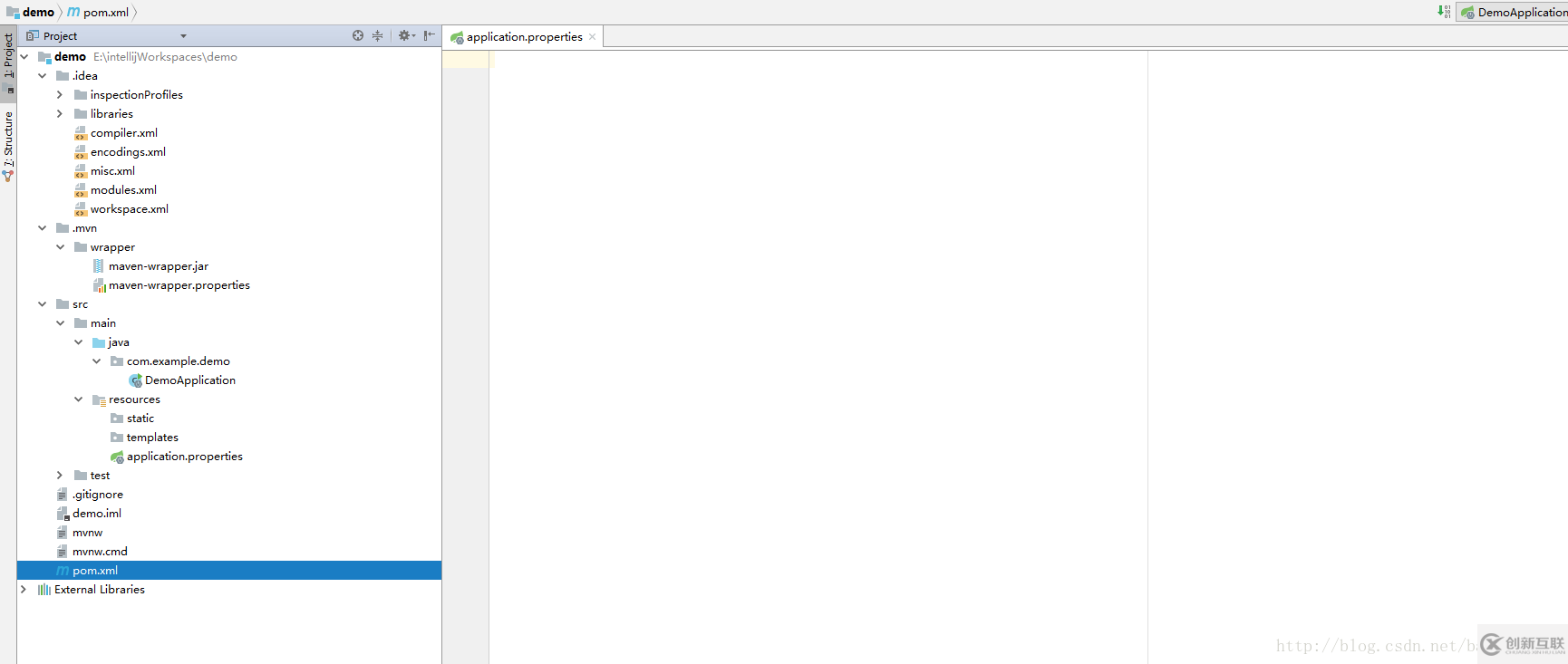Select workspace.xml file icon
This screenshot has width=1568, height=664.
click(x=81, y=208)
